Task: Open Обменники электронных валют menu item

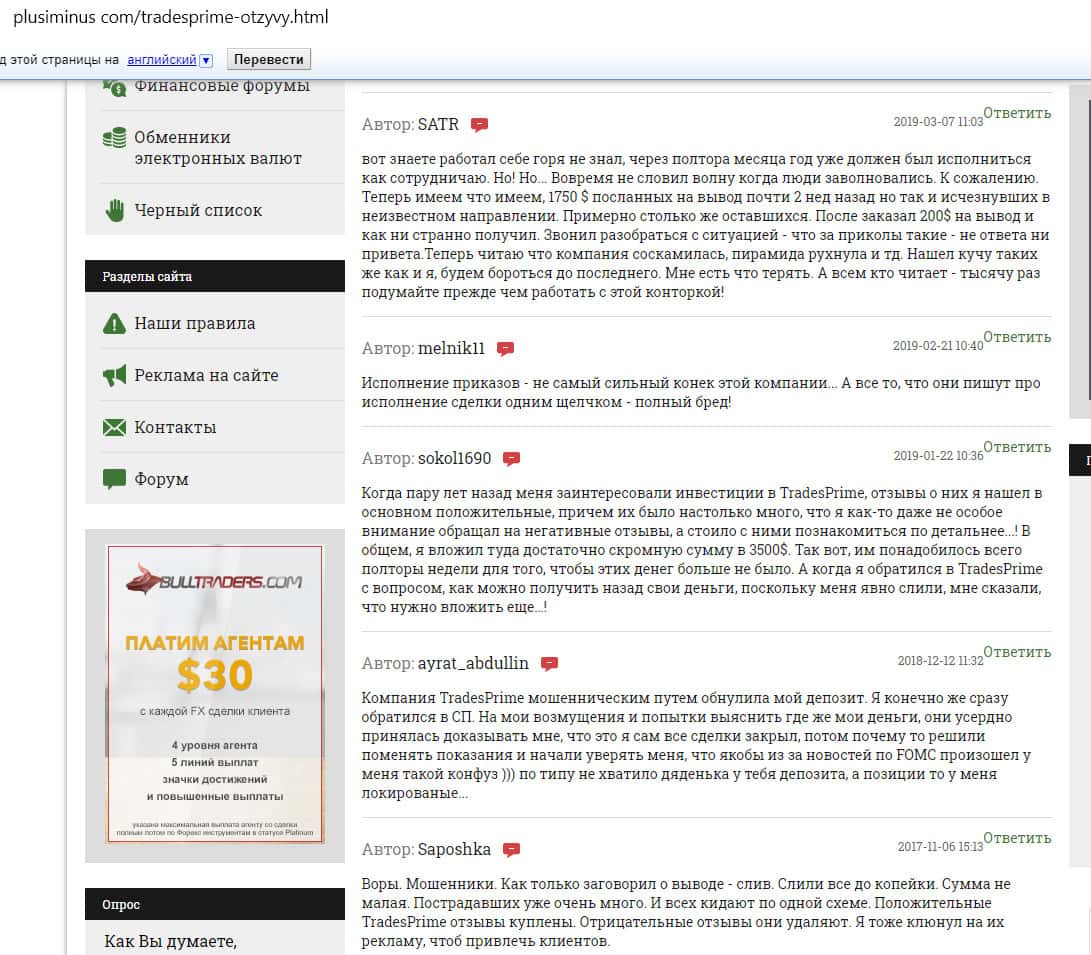Action: pyautogui.click(x=218, y=147)
